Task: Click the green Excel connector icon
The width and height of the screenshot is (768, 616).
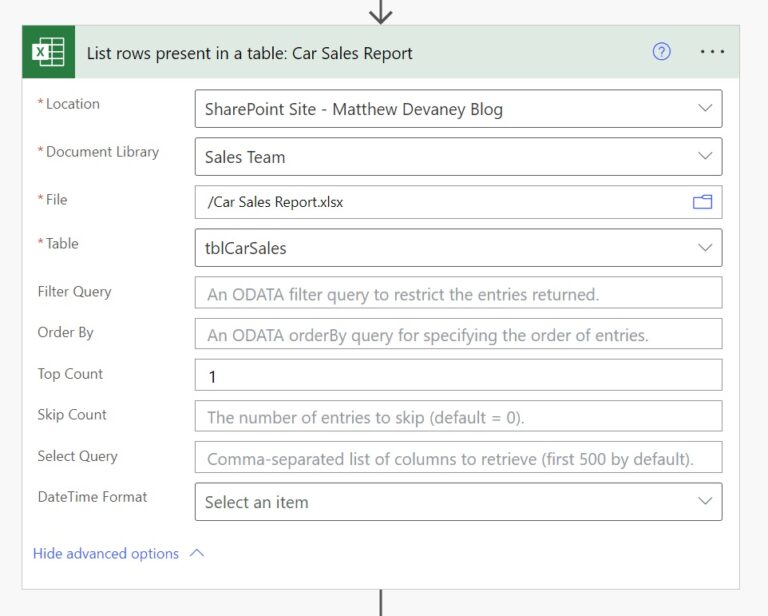Action: point(49,52)
